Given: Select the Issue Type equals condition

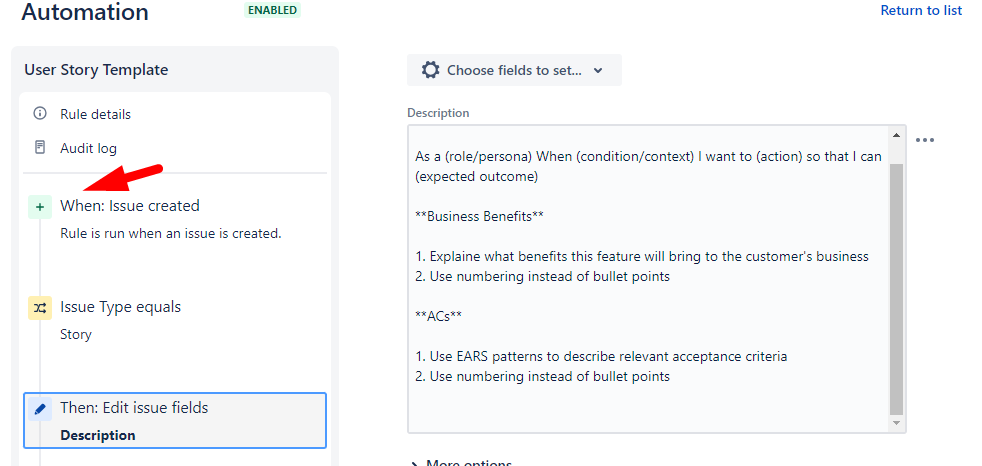Looking at the screenshot, I should pyautogui.click(x=120, y=307).
